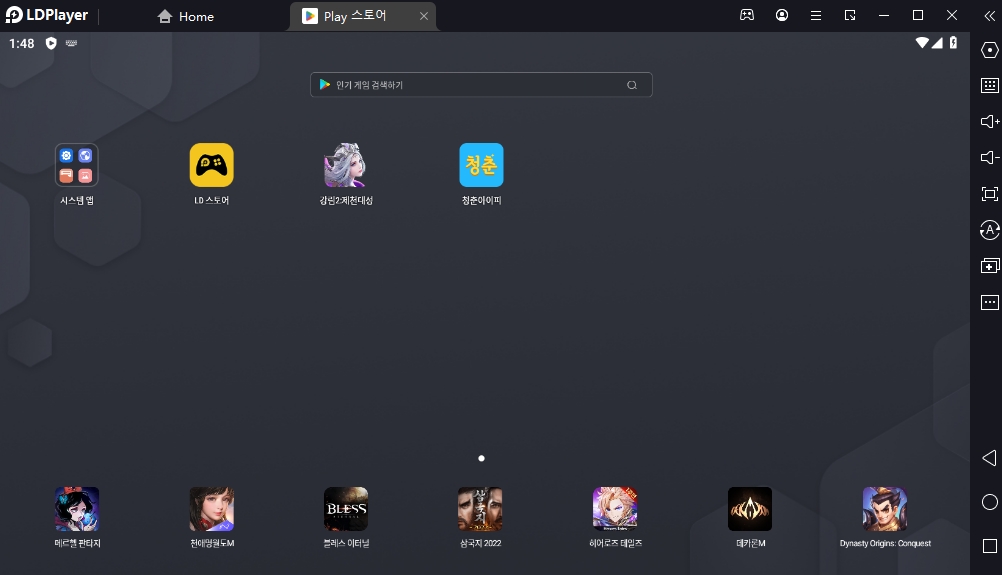Image resolution: width=1002 pixels, height=575 pixels.
Task: Expand more tools with the three-dot icon
Action: 989,302
